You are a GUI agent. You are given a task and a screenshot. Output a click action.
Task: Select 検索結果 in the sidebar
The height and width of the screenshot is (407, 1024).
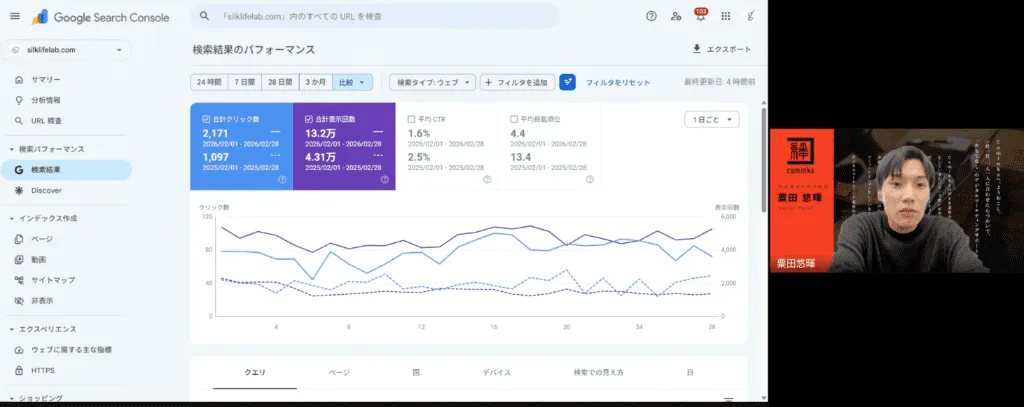pos(66,170)
